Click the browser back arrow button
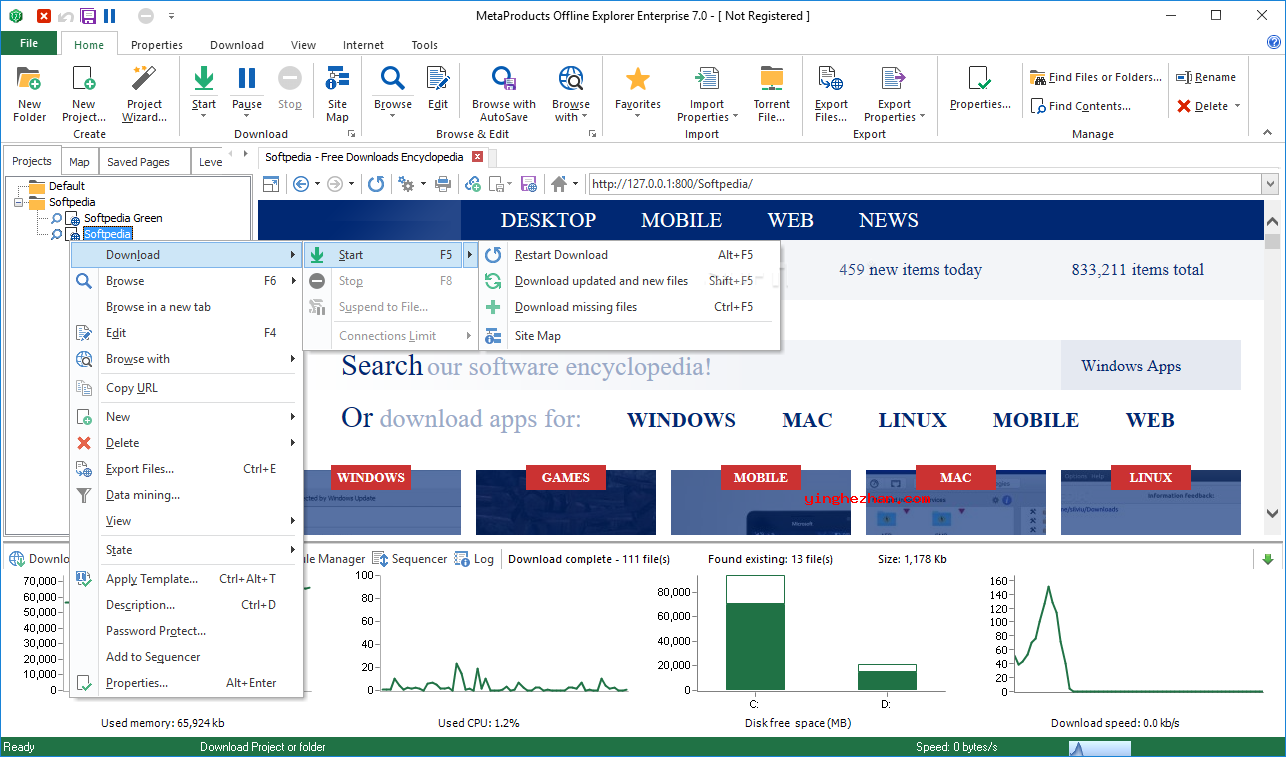This screenshot has height=757, width=1286. (300, 184)
